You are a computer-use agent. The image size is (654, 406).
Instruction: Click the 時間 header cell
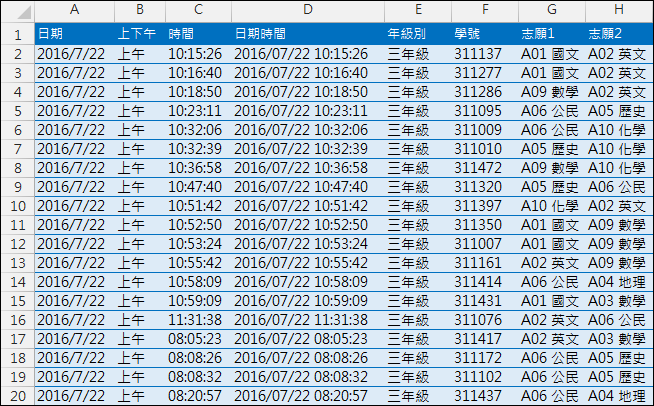click(198, 34)
